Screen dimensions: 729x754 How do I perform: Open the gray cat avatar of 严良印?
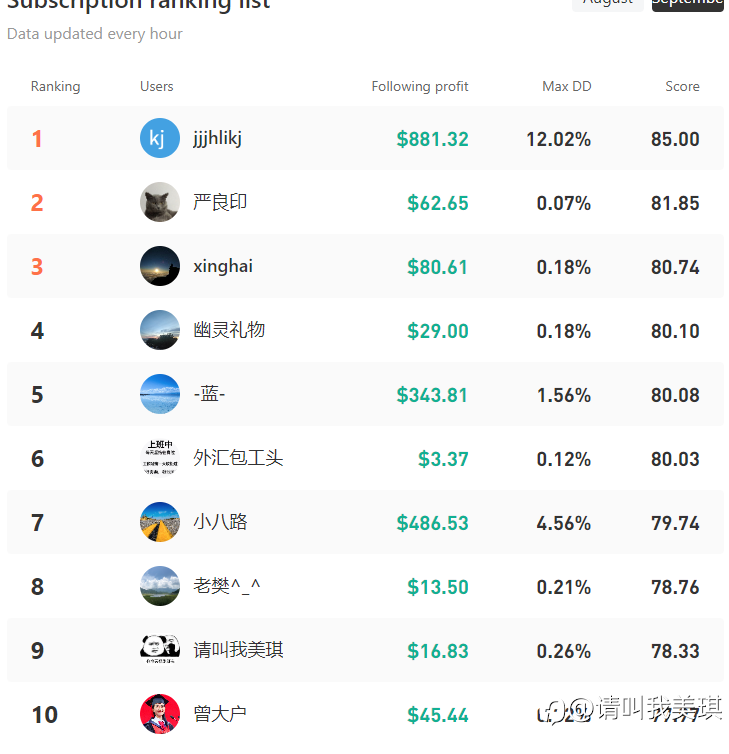[160, 202]
